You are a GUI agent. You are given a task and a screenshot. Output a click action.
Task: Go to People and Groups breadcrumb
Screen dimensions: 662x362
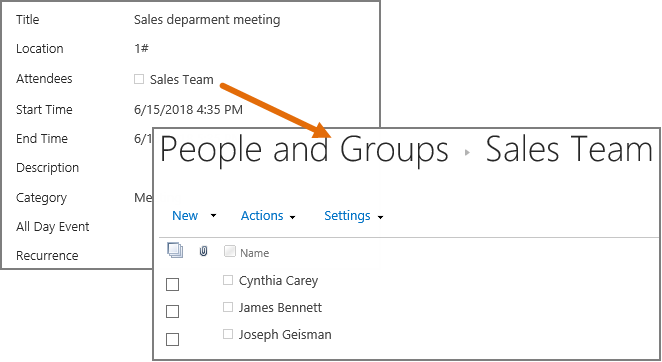pyautogui.click(x=304, y=150)
